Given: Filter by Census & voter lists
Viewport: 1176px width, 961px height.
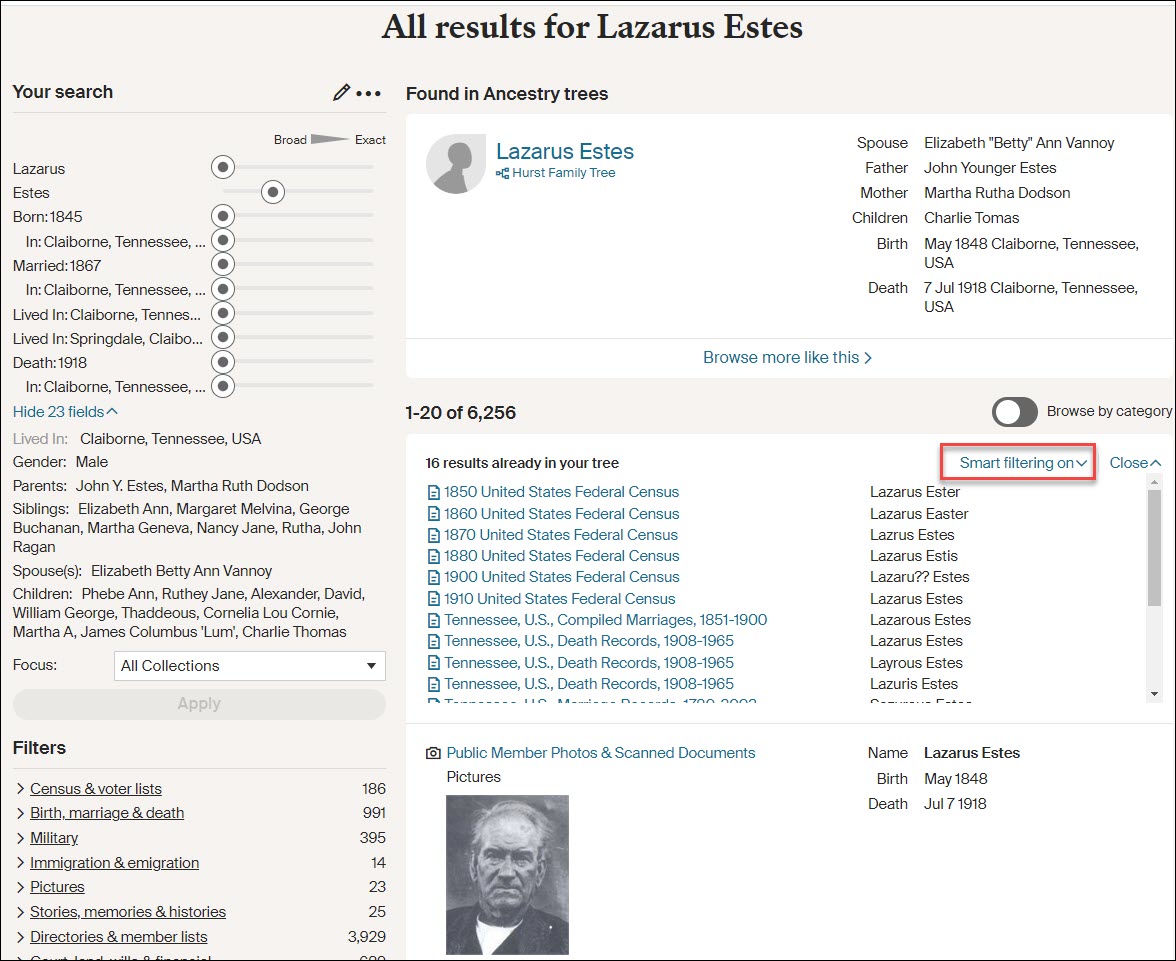Looking at the screenshot, I should [x=96, y=788].
